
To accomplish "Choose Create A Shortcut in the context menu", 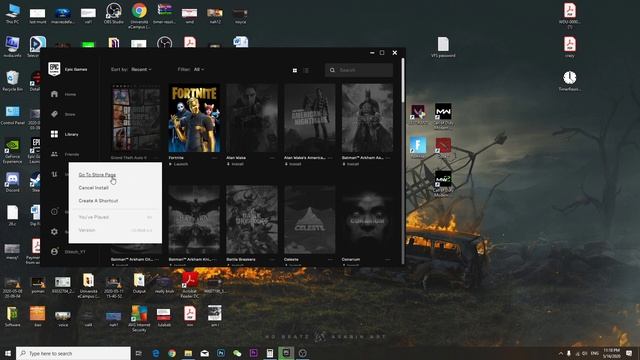I will [x=98, y=201].
